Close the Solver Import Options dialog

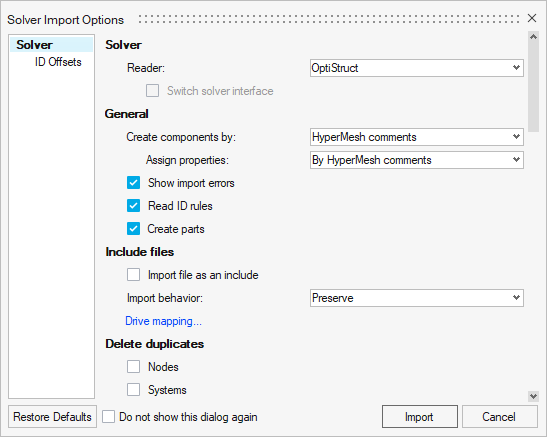[x=532, y=18]
